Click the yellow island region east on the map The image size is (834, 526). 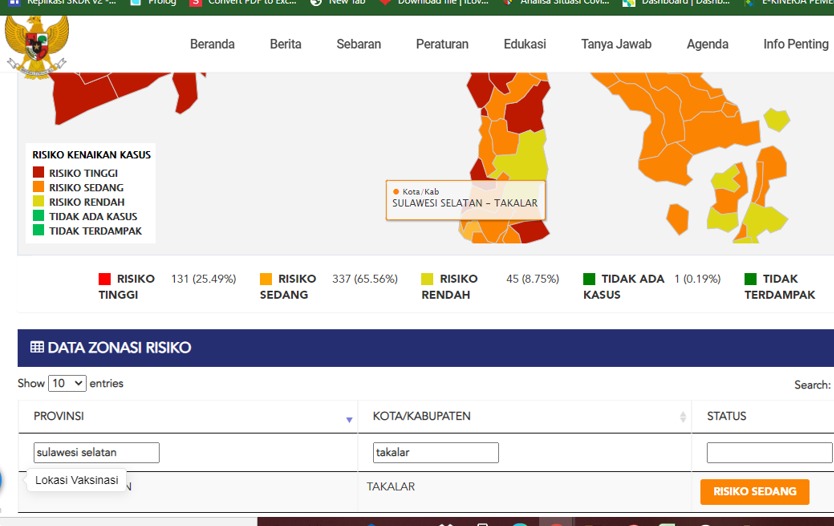(777, 119)
